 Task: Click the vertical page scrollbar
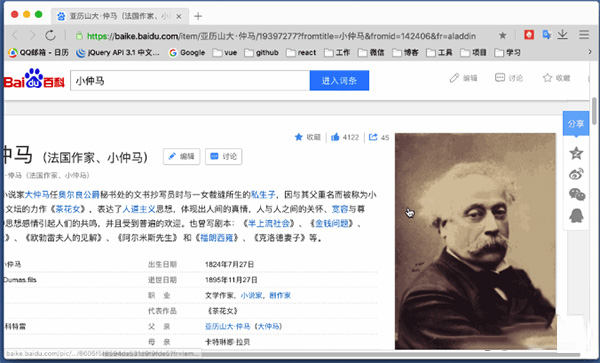pyautogui.click(x=594, y=111)
